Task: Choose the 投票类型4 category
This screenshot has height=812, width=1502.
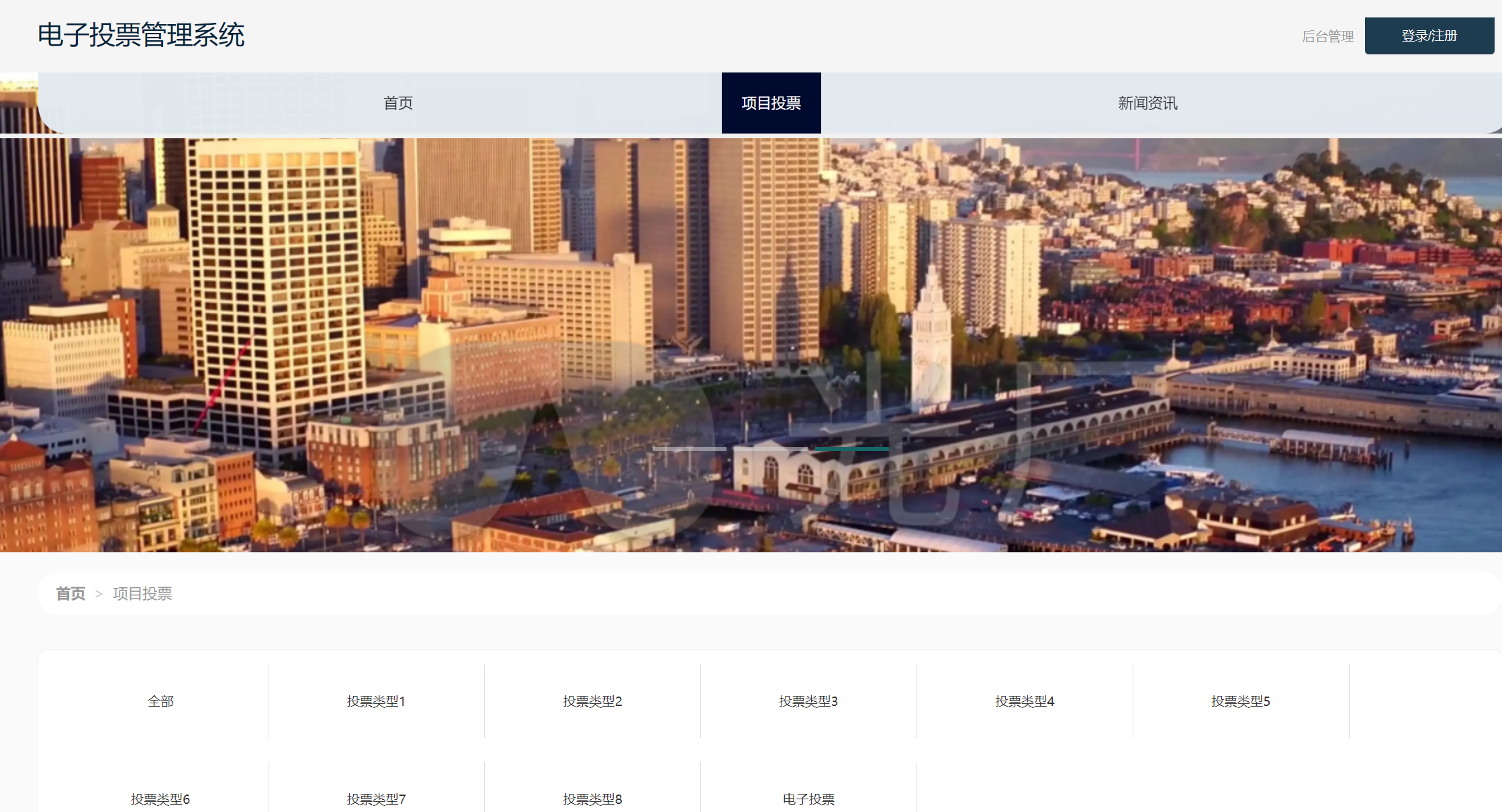Action: click(x=1025, y=701)
